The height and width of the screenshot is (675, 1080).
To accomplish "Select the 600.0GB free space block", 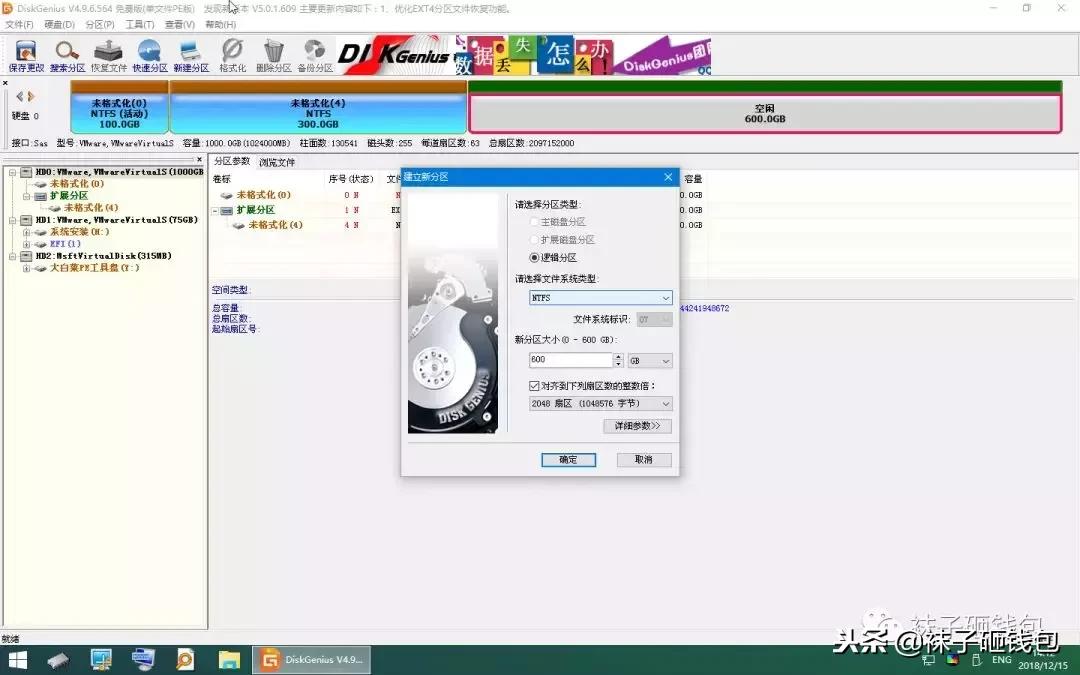I will coord(765,111).
